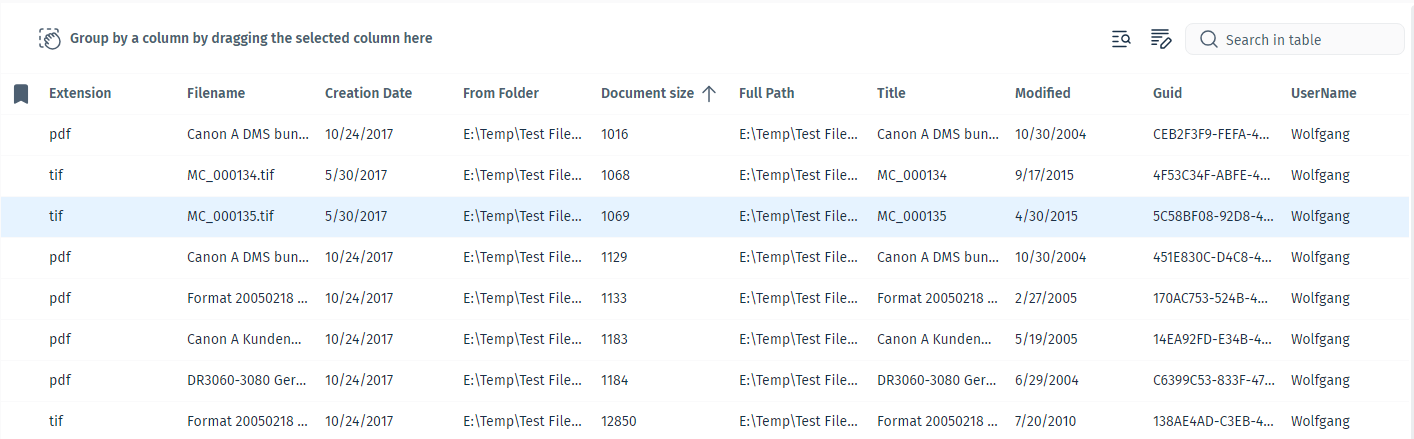
Task: Focus the Search in table field
Action: coord(1295,39)
